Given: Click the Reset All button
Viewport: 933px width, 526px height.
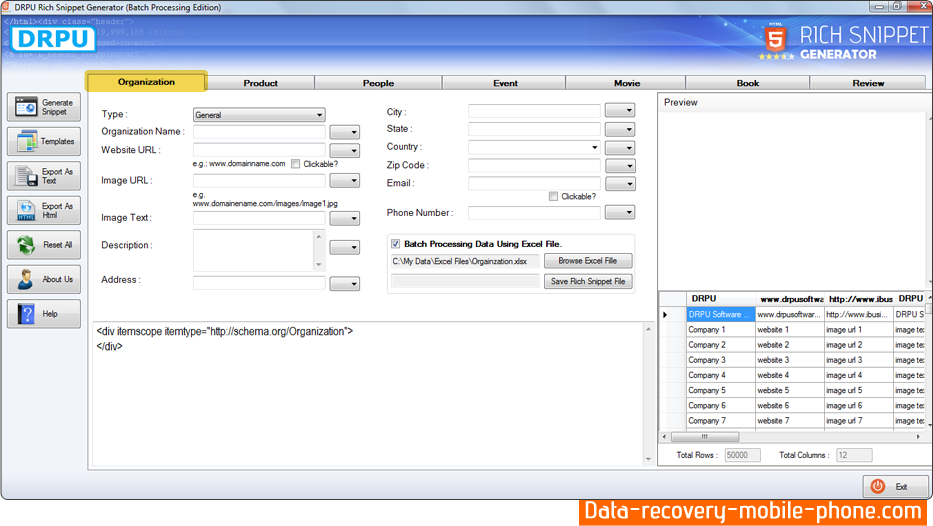Looking at the screenshot, I should (x=44, y=245).
